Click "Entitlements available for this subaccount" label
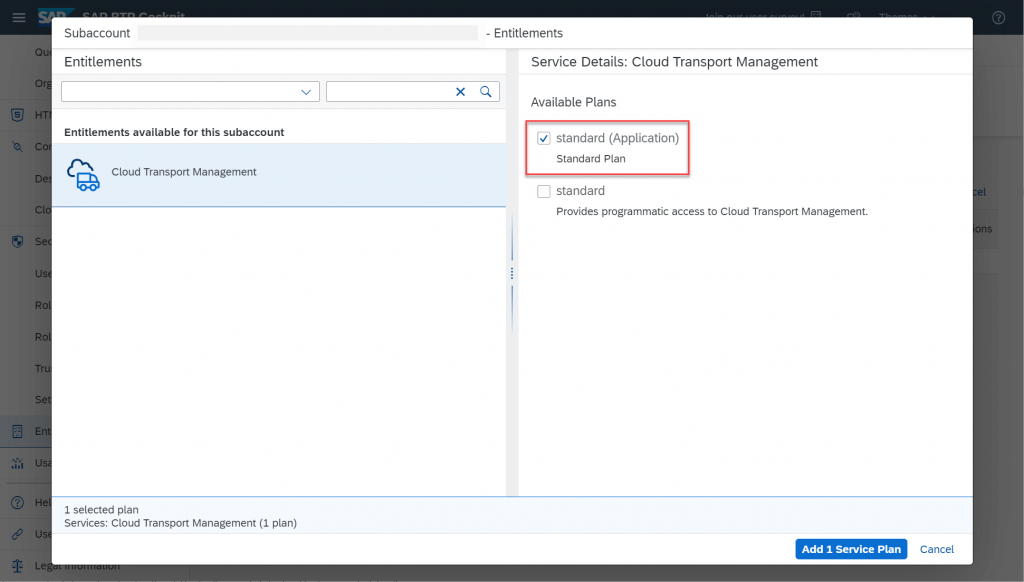Screen dimensions: 1024x582 click(x=174, y=132)
